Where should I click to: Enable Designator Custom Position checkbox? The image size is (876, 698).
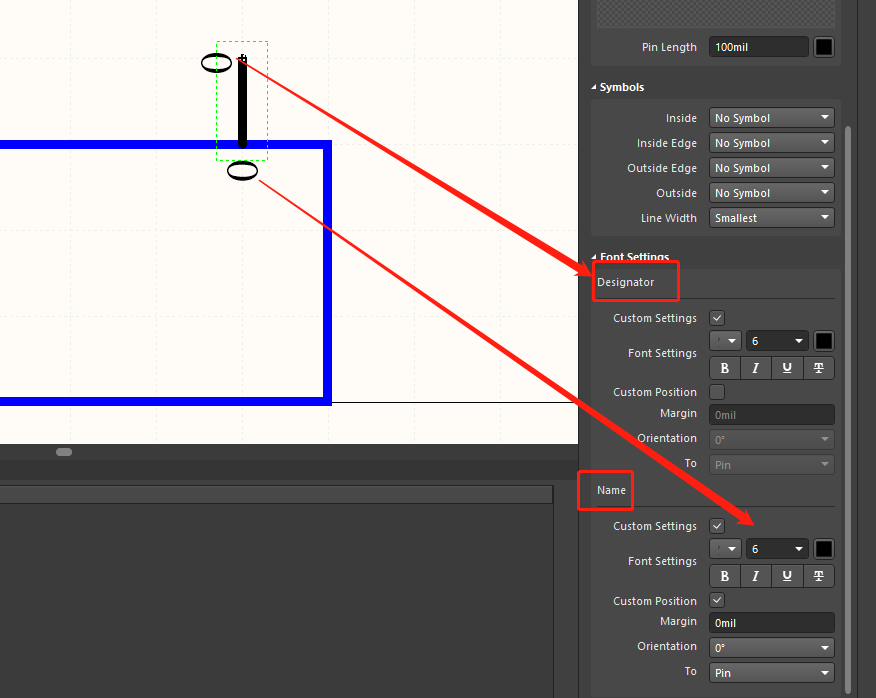(717, 392)
